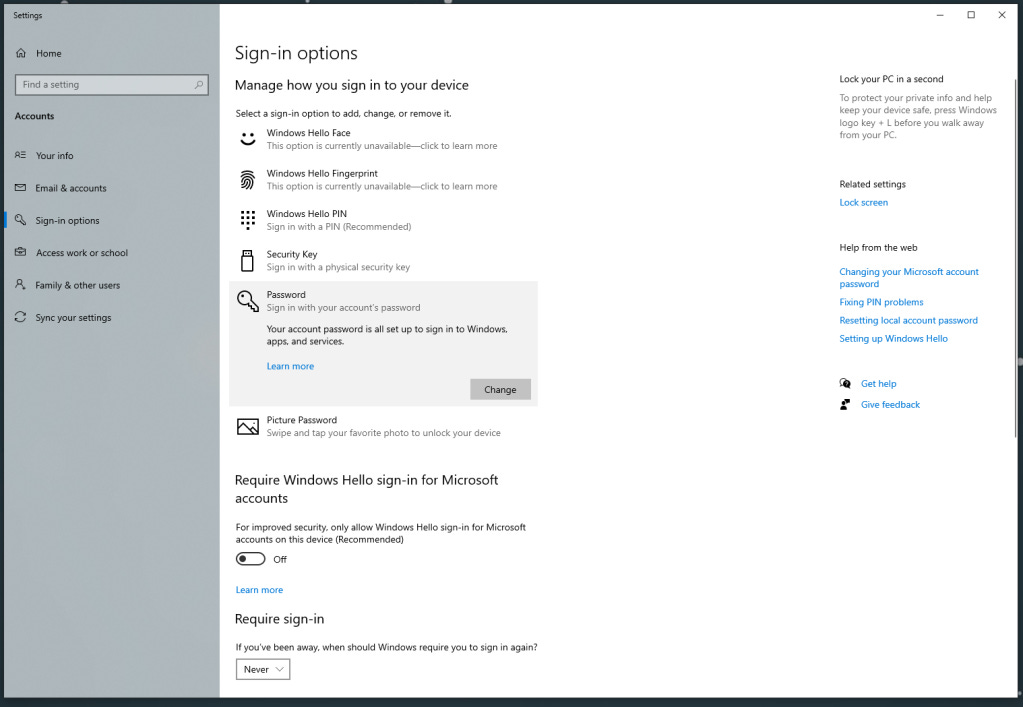Open Fixing PIN problems help link

(x=881, y=302)
